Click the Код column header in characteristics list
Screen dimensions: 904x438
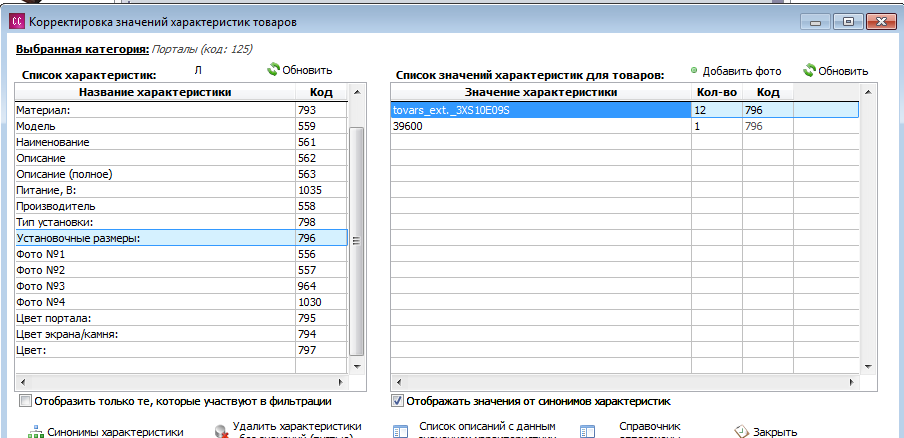(x=321, y=92)
